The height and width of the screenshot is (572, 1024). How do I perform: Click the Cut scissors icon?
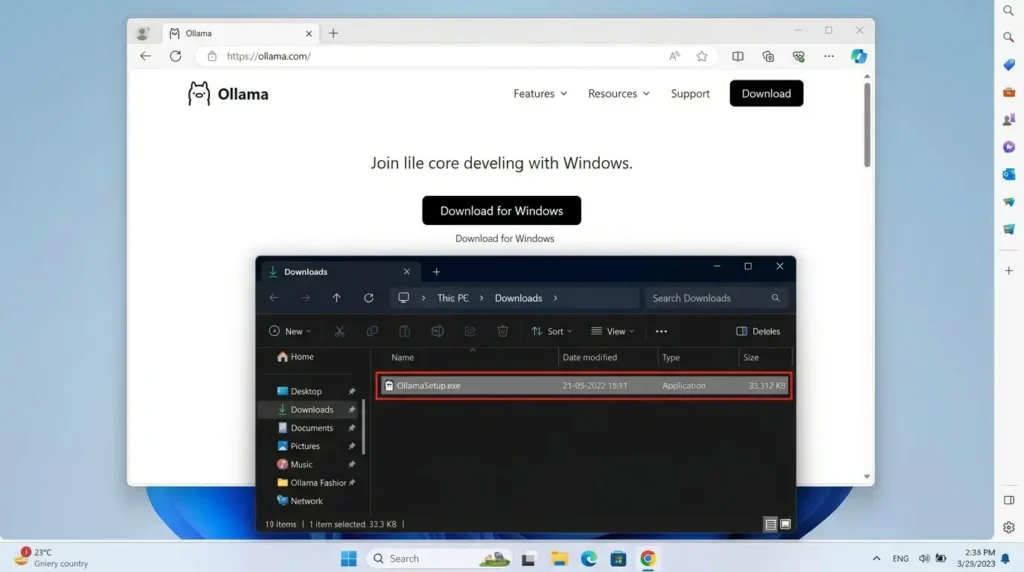[x=340, y=331]
